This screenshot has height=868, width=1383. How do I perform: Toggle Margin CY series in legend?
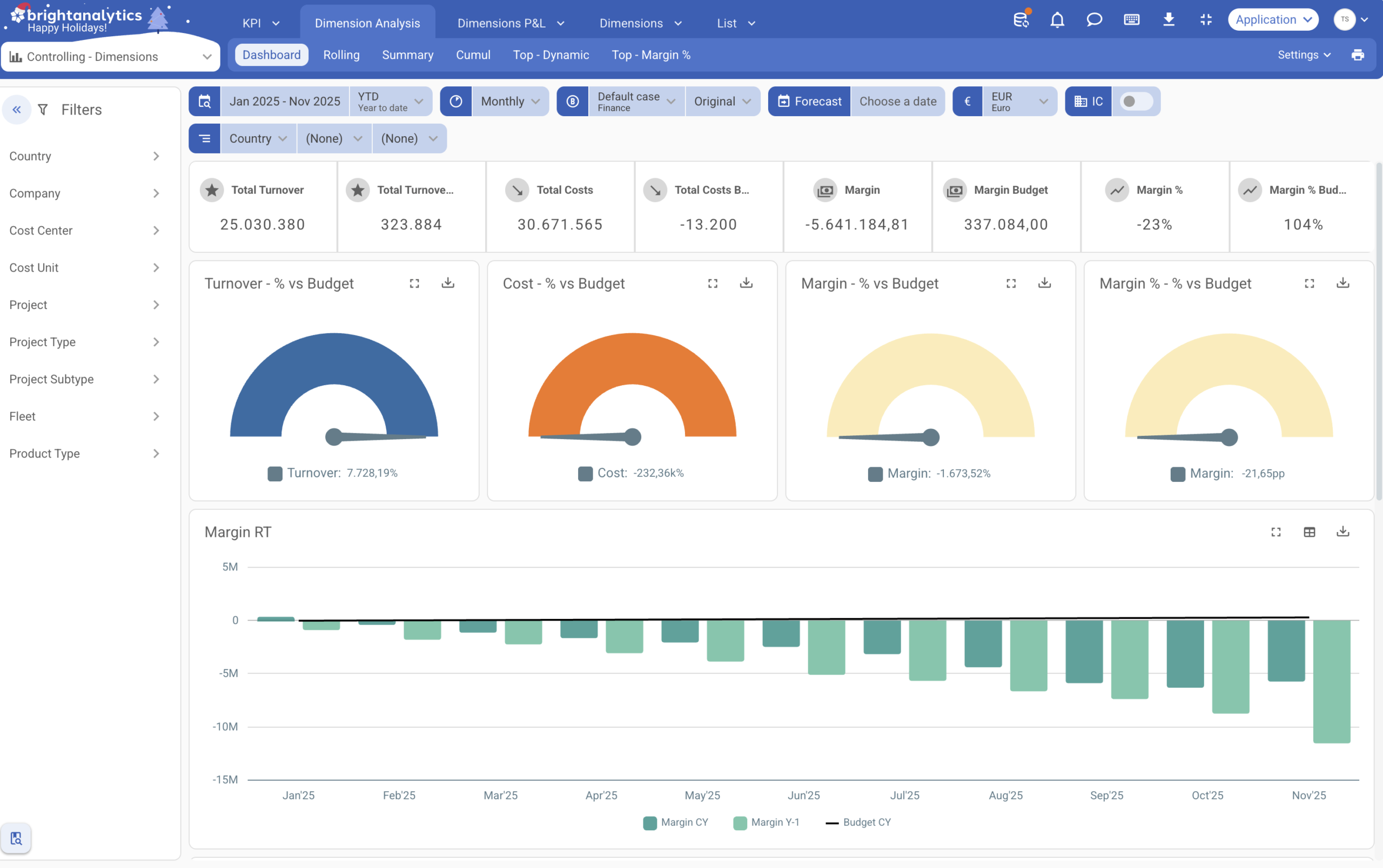[x=676, y=823]
